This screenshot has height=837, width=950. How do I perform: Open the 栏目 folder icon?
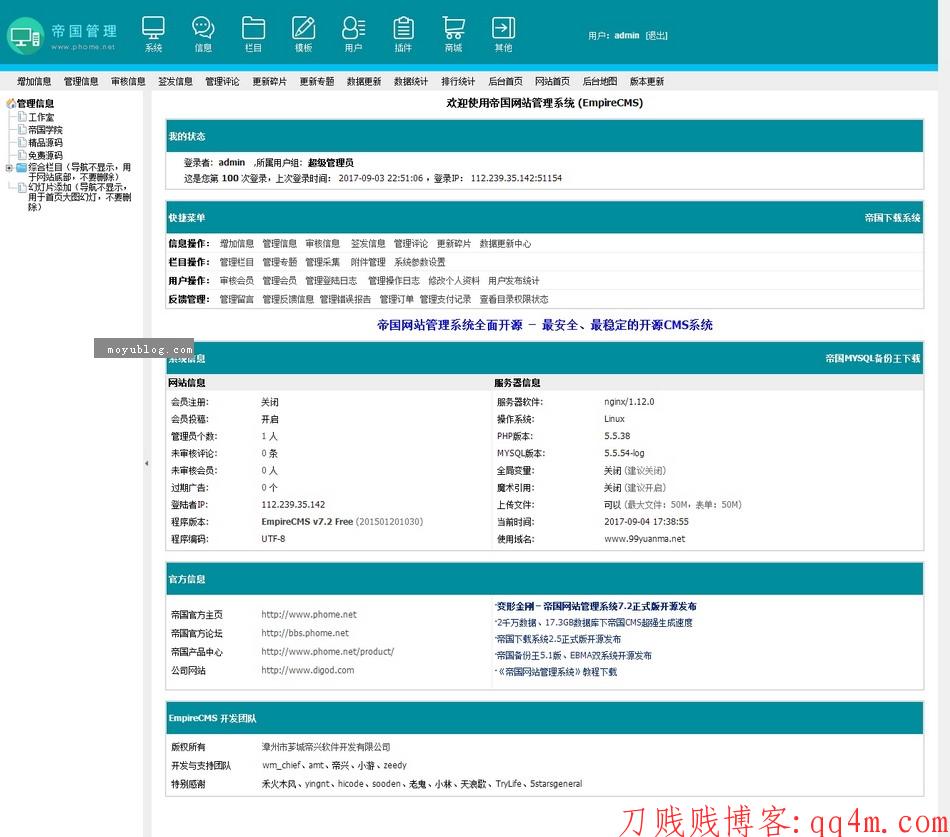pyautogui.click(x=253, y=33)
